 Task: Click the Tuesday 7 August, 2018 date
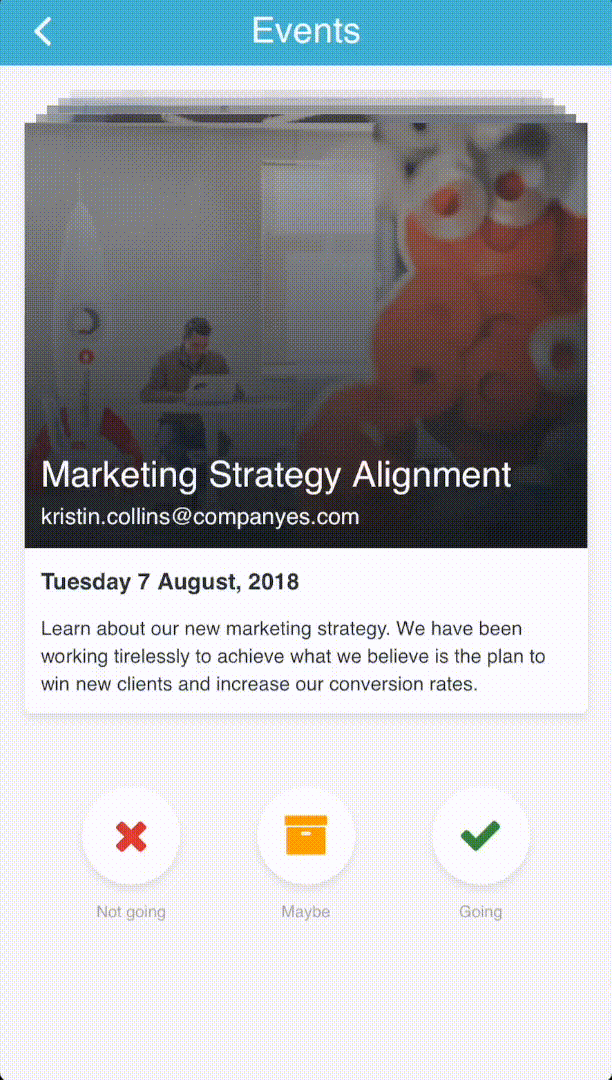pos(170,582)
